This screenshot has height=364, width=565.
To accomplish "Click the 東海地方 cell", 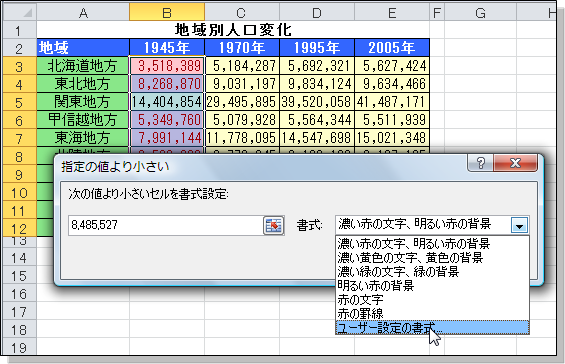I will [x=83, y=138].
